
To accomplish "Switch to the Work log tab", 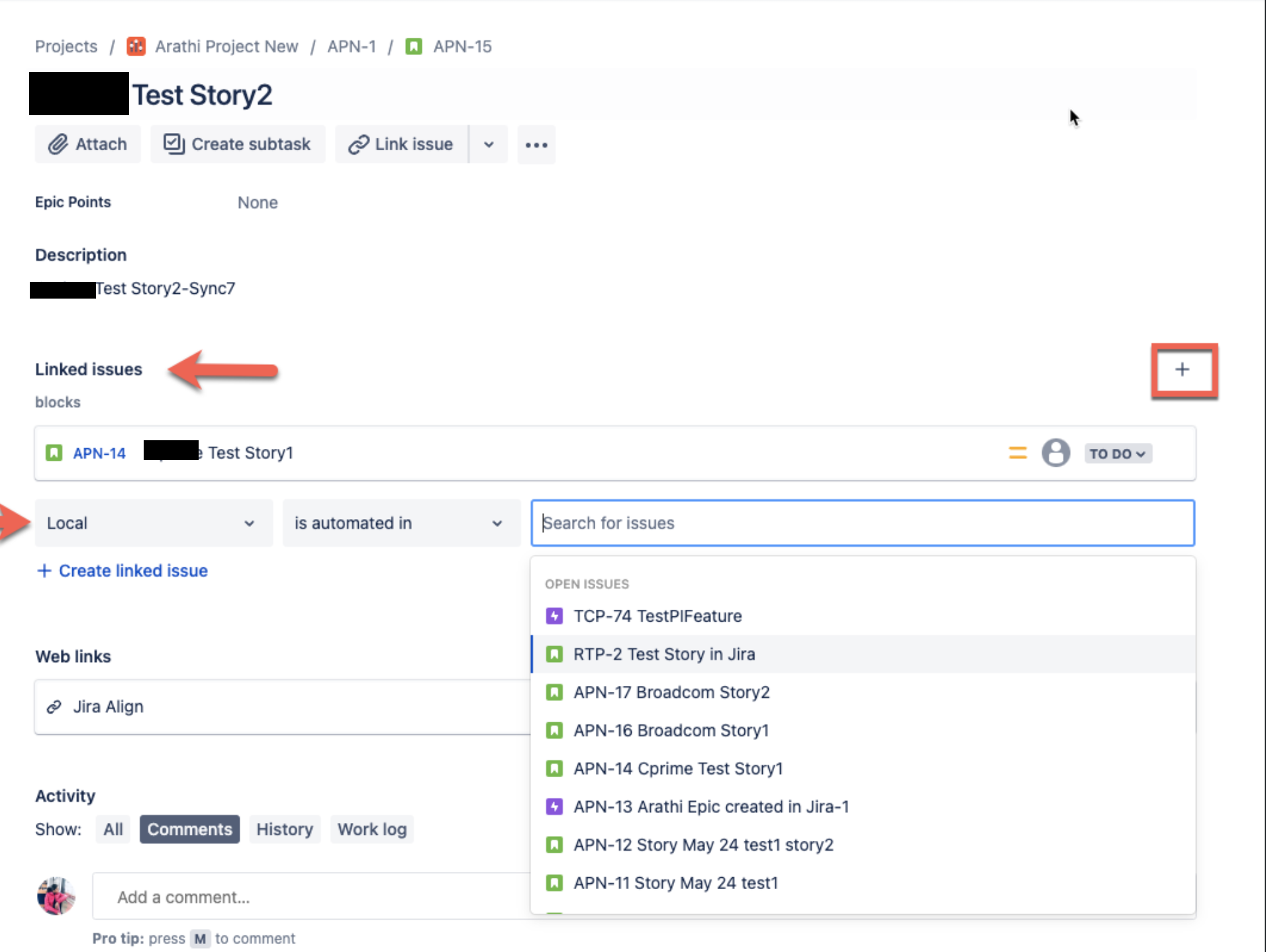I will 372,830.
